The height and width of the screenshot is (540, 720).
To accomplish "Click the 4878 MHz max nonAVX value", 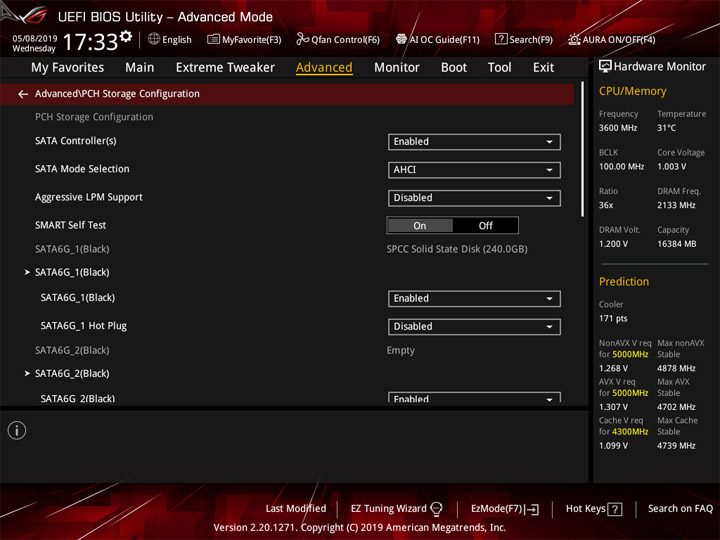I will [676, 368].
